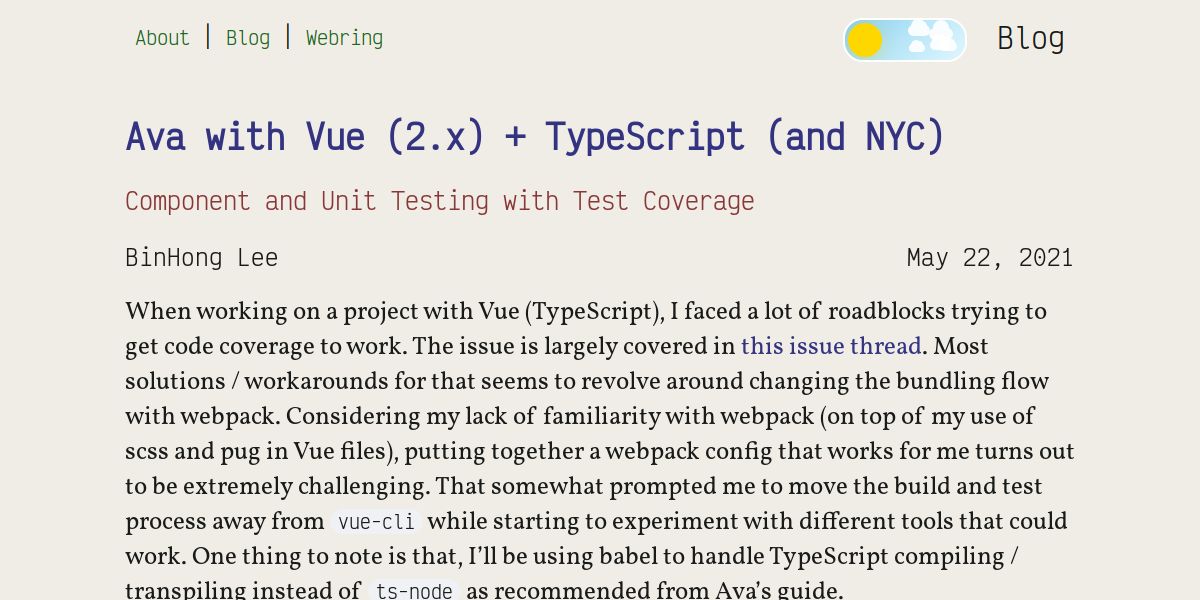The image size is (1200, 600).
Task: Click the subtitle 'Component and Unit Testing'
Action: coord(440,201)
